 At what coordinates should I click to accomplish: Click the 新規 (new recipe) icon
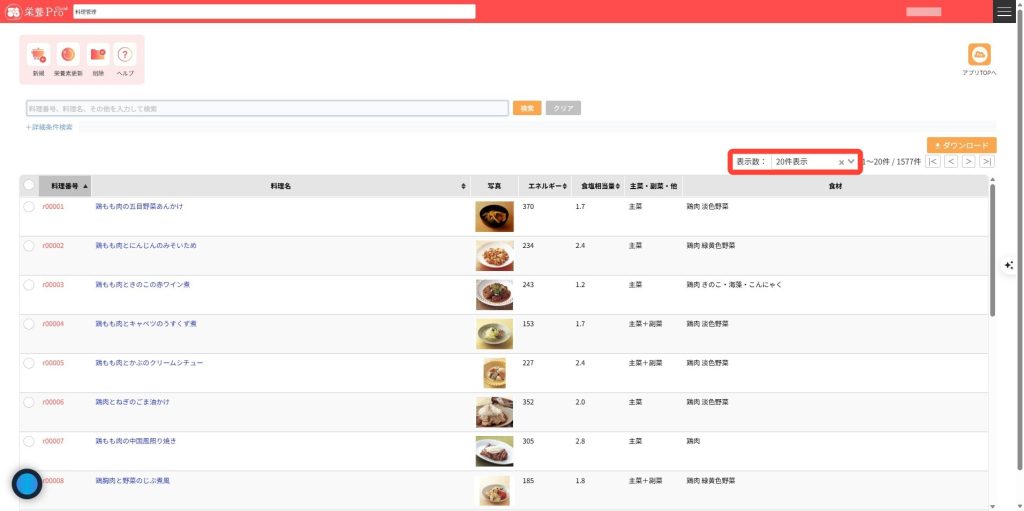(x=38, y=56)
